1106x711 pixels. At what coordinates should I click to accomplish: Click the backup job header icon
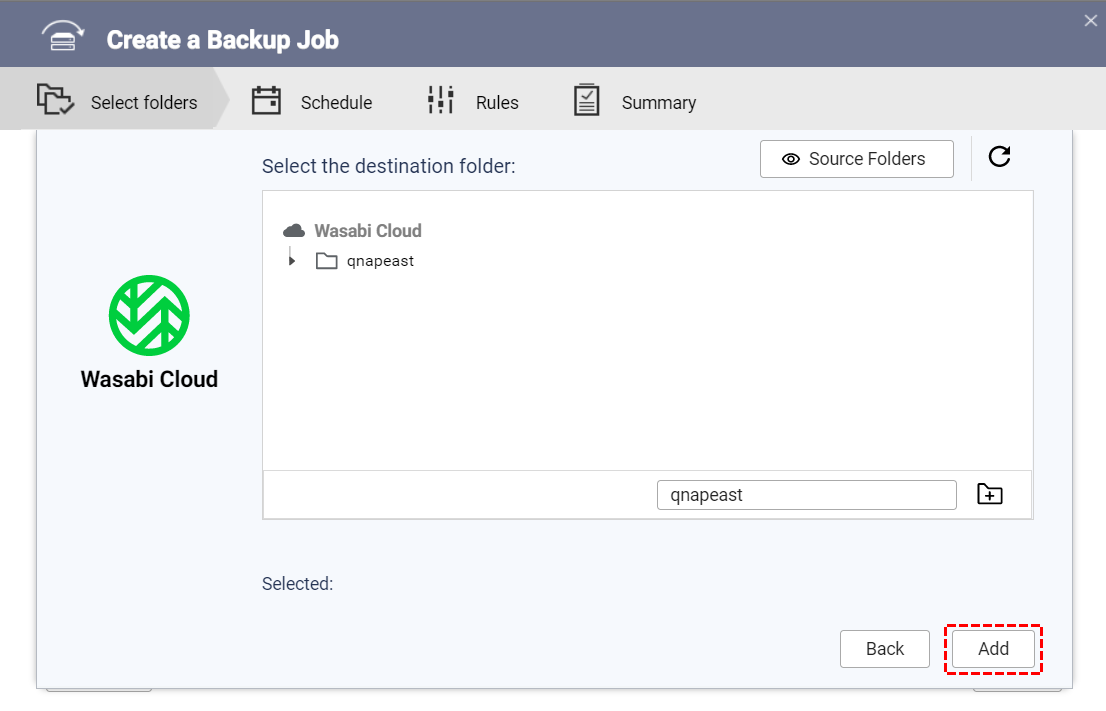click(62, 37)
